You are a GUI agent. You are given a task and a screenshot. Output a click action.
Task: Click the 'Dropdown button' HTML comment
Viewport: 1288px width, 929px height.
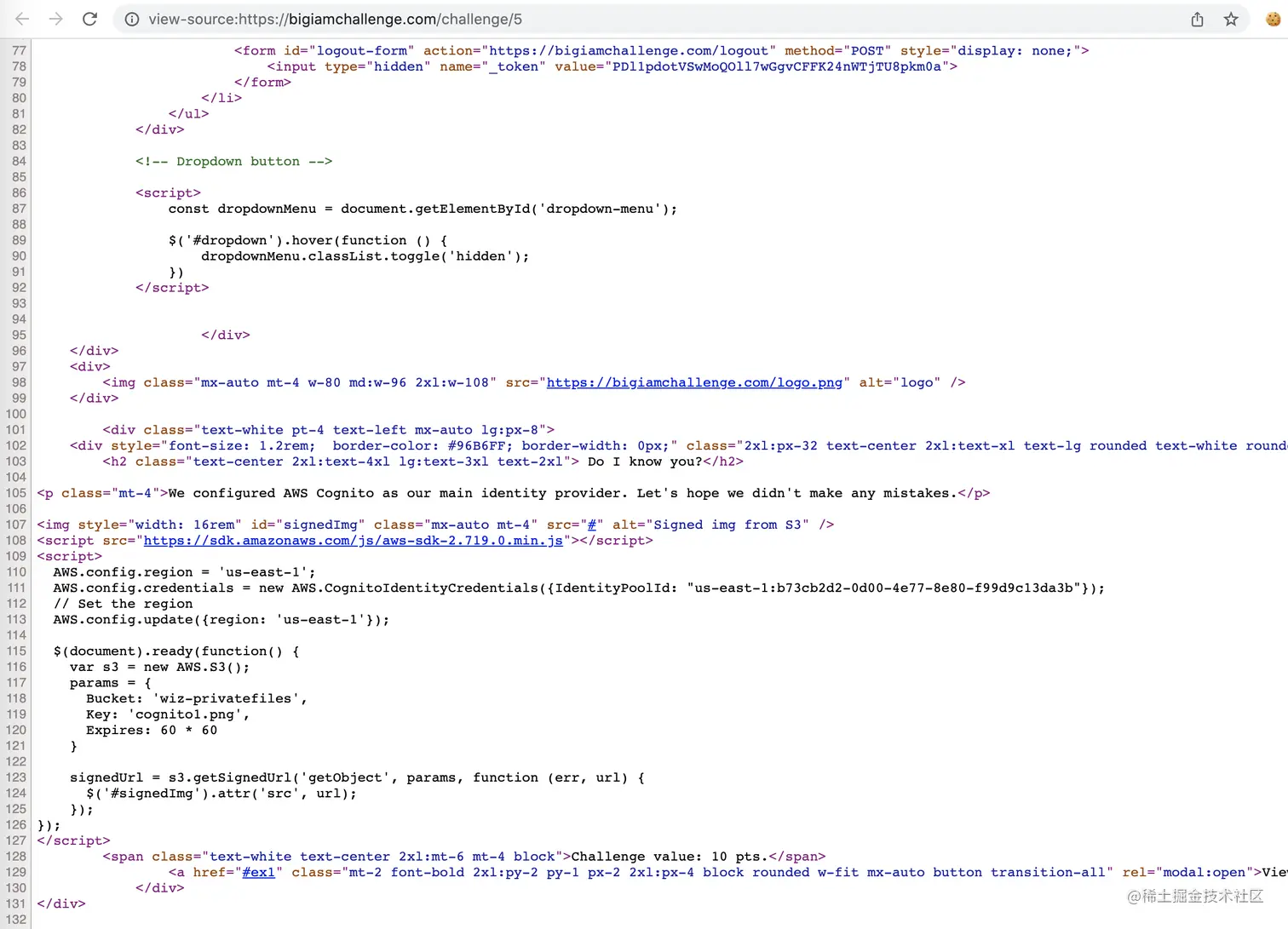pyautogui.click(x=233, y=161)
